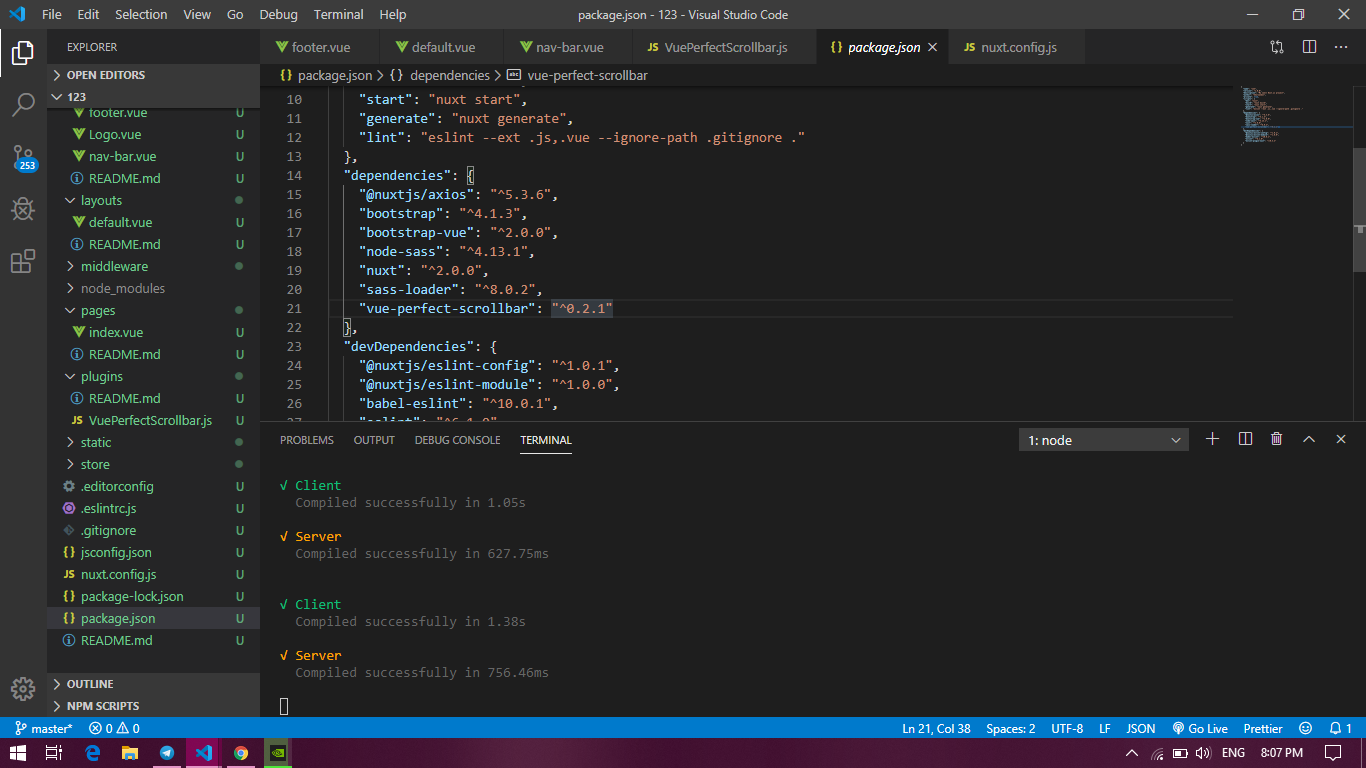This screenshot has width=1366, height=768.
Task: Split the terminal panel
Action: pos(1245,439)
